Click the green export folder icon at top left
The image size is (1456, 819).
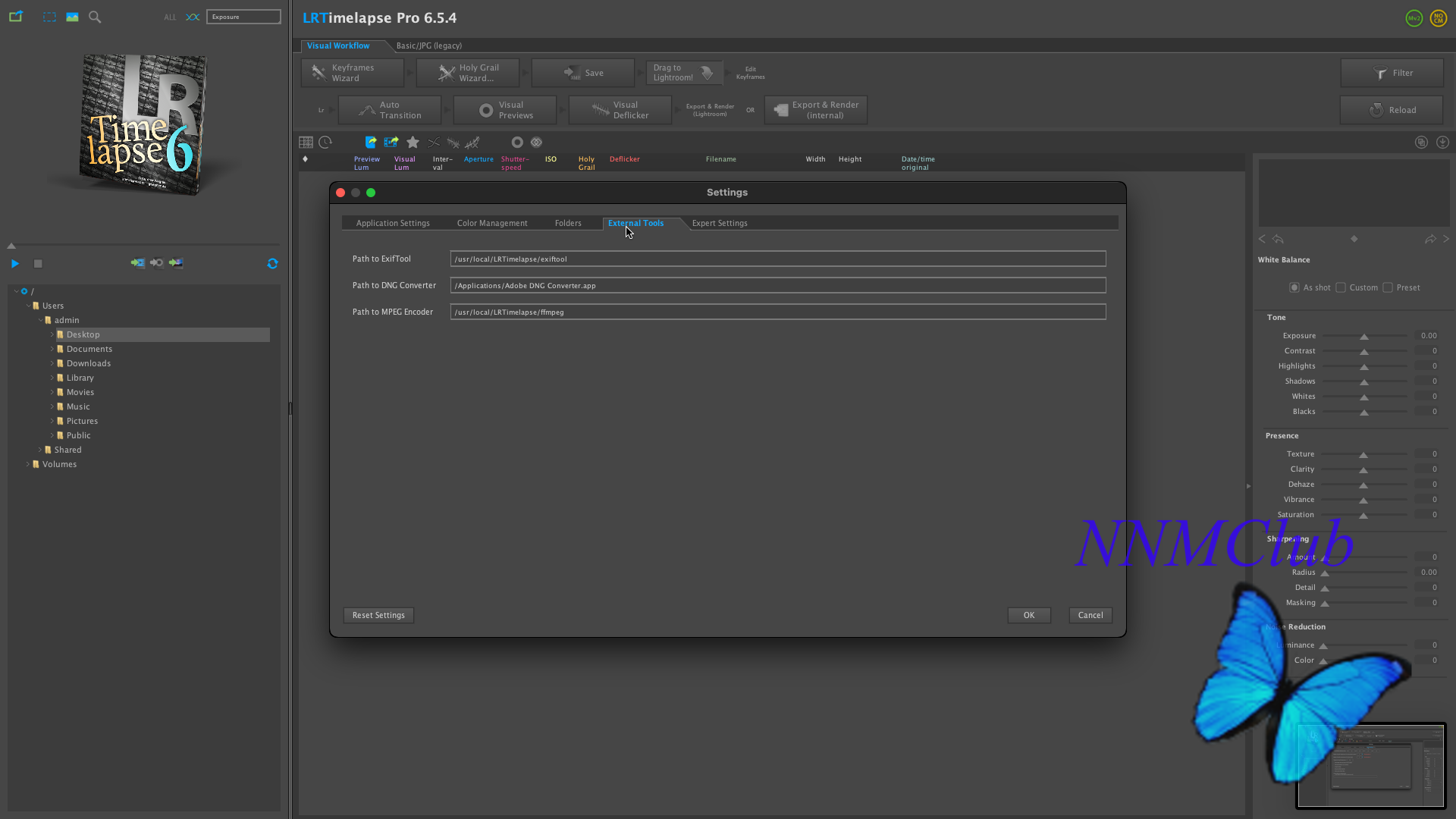point(16,16)
